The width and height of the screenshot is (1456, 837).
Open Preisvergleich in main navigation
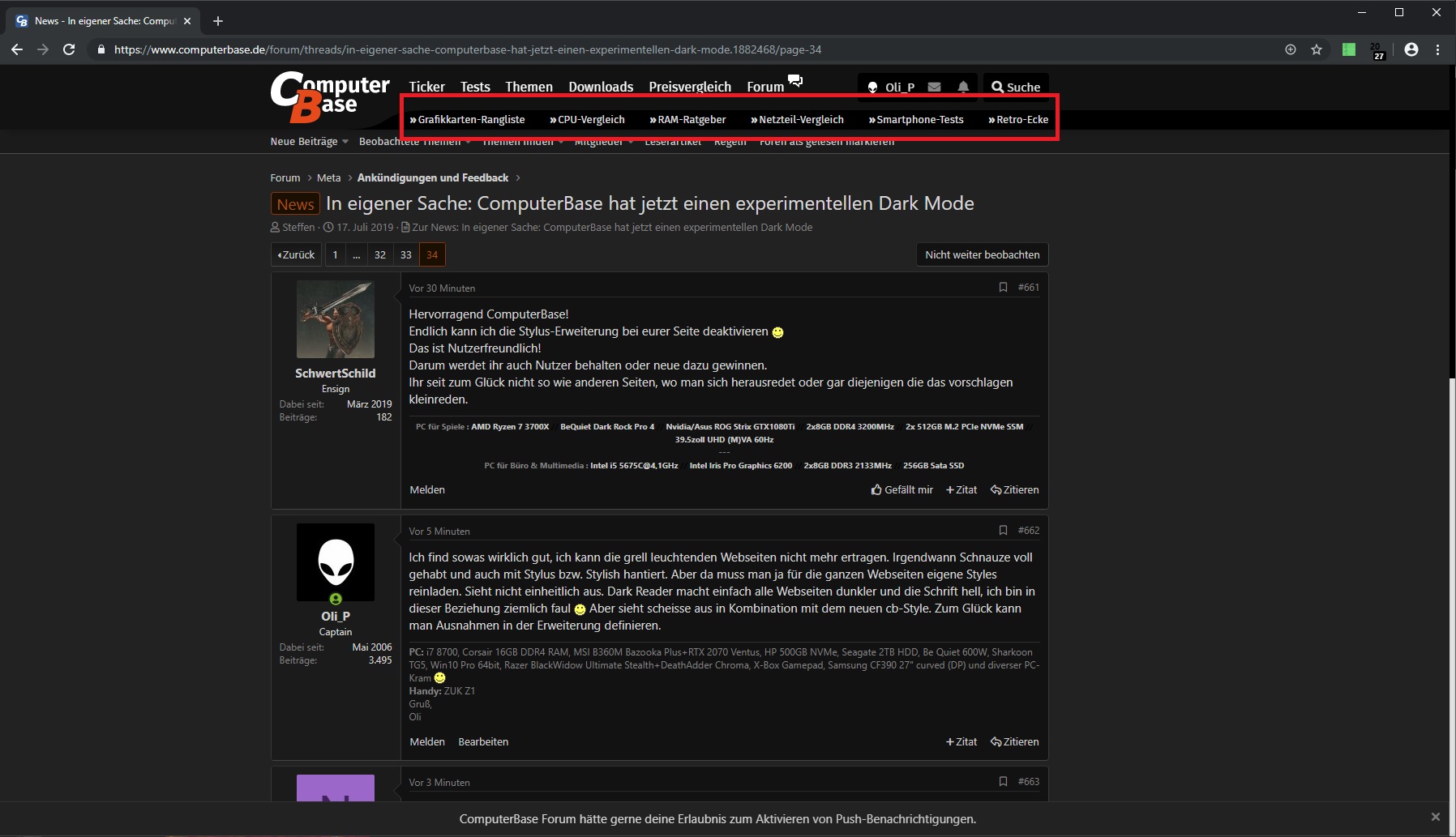tap(690, 87)
